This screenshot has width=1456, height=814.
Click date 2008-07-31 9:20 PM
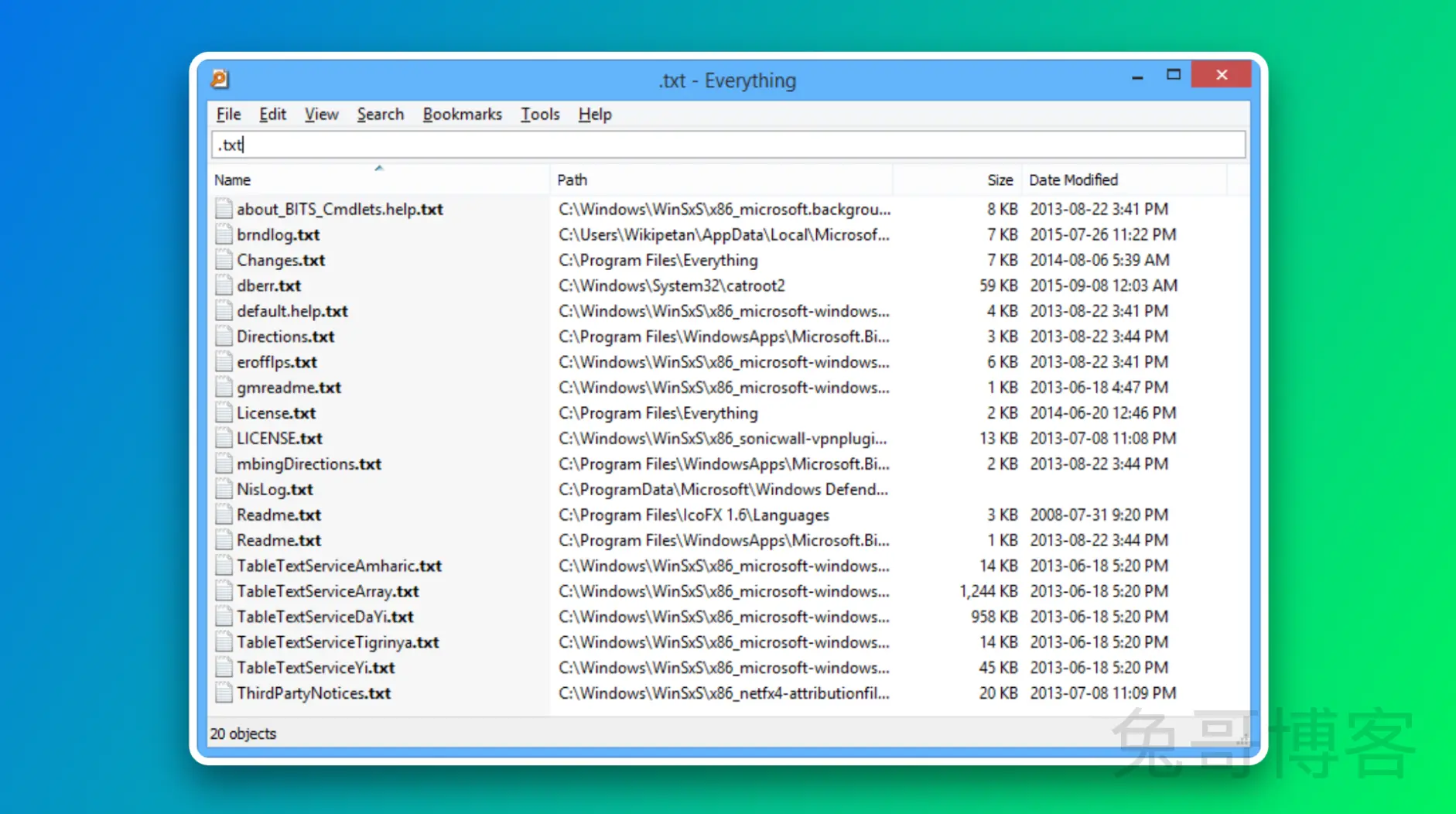tap(1099, 515)
